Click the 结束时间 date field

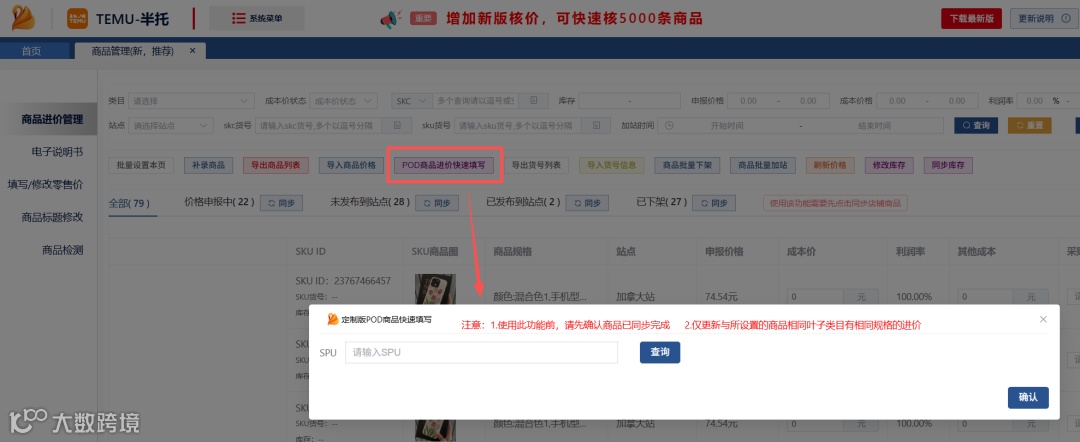point(874,126)
